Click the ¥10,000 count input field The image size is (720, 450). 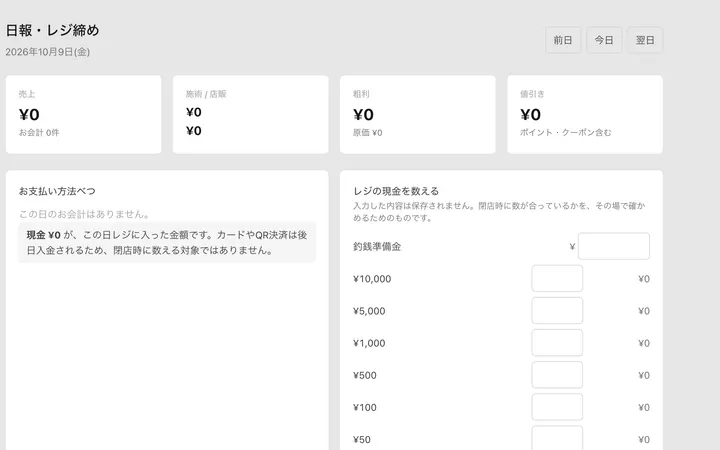[x=557, y=278]
